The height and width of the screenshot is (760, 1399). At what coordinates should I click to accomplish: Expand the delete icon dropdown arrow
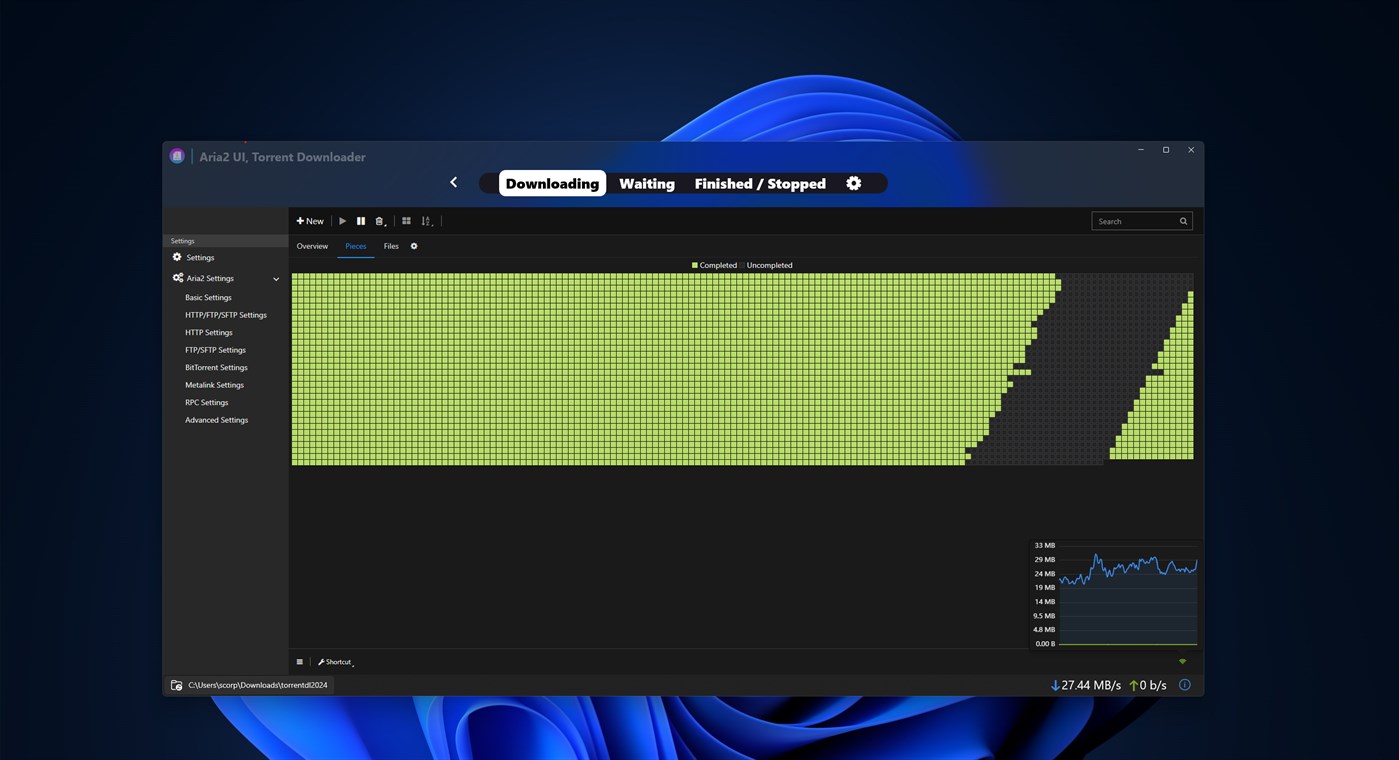383,224
